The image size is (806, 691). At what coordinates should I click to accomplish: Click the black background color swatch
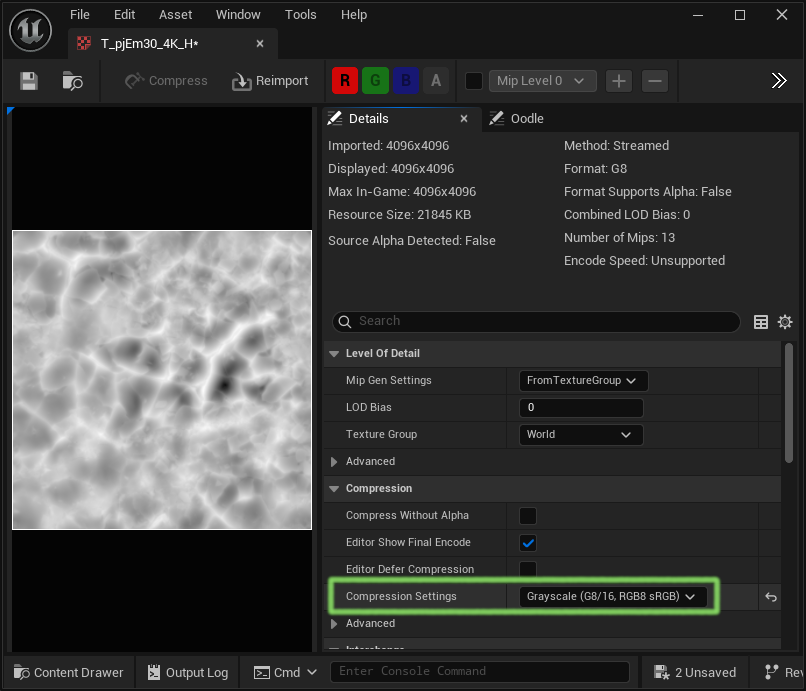[473, 81]
